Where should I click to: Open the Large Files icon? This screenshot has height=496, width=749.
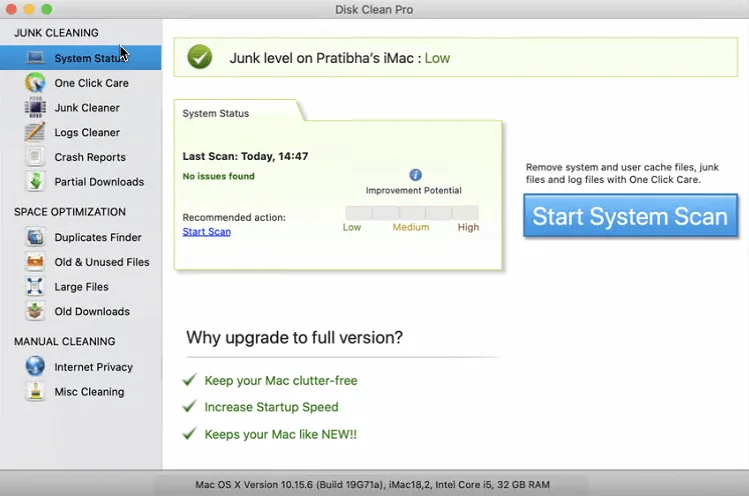coord(35,287)
